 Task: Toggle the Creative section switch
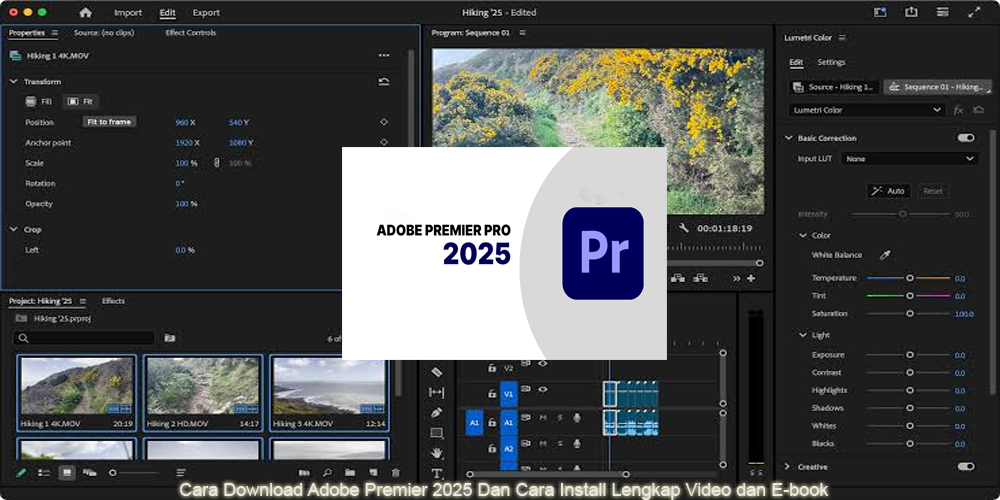click(966, 466)
